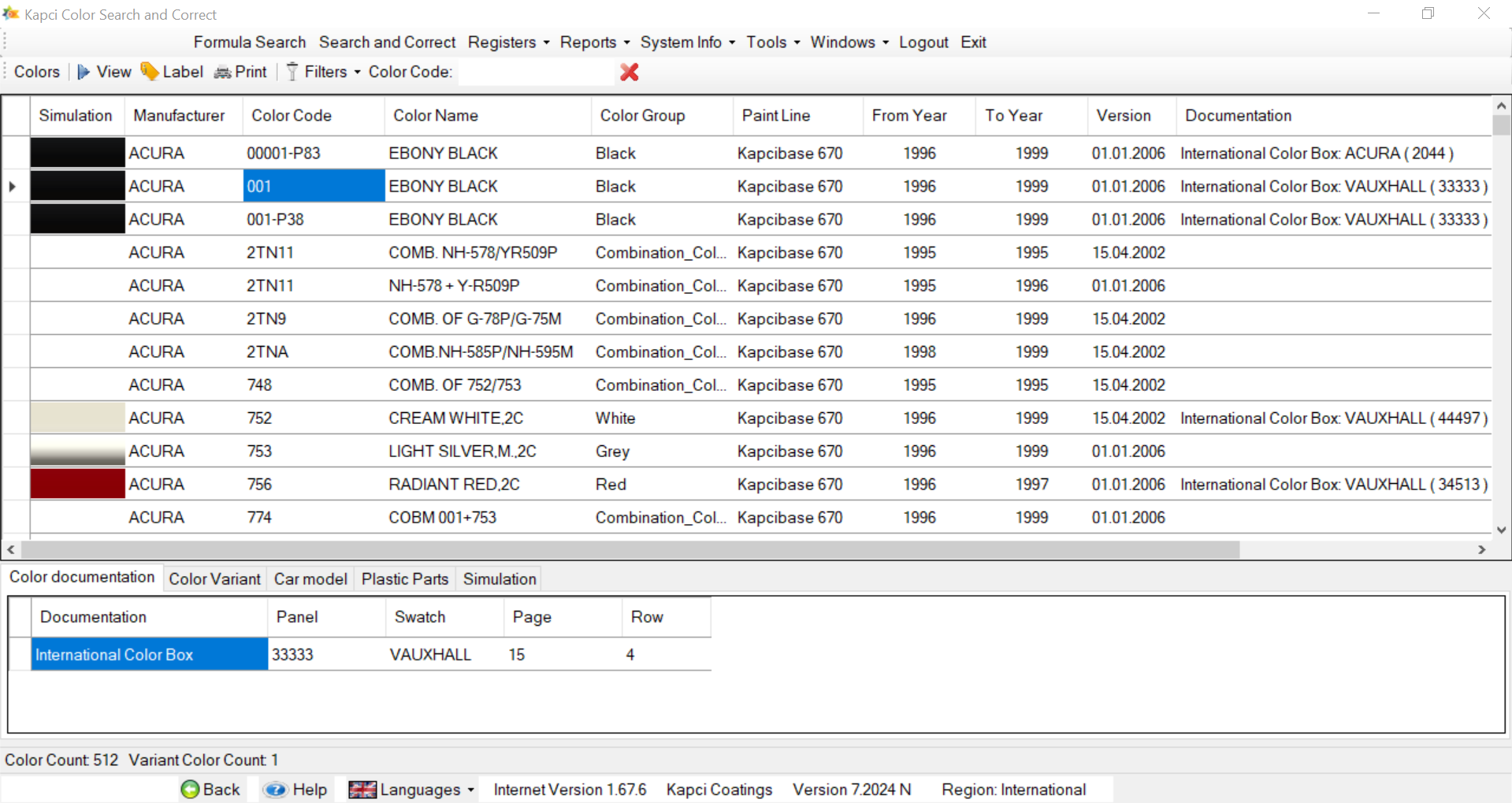Image resolution: width=1512 pixels, height=803 pixels.
Task: Open the Reports dropdown menu
Action: 589,42
